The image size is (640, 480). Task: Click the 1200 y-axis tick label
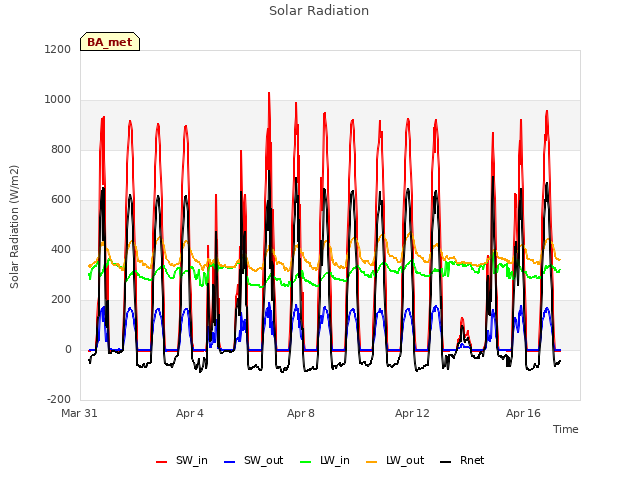(58, 49)
